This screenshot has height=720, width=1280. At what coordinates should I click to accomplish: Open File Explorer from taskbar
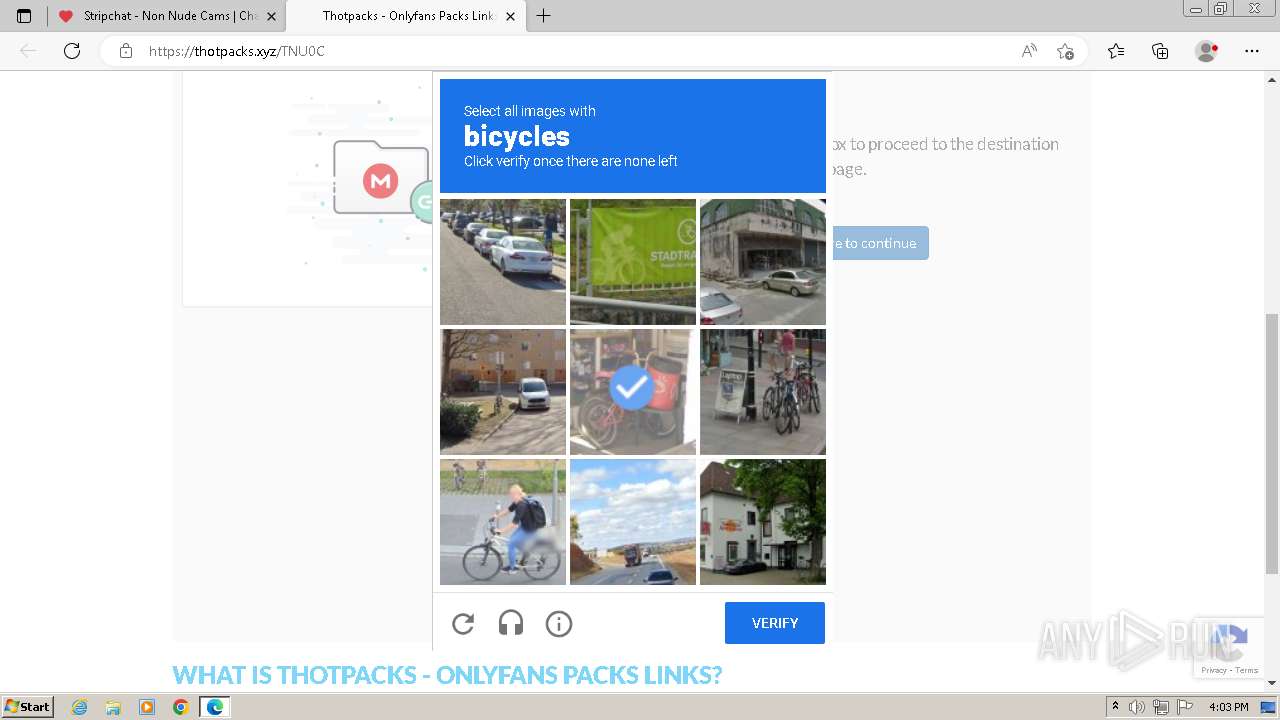pos(113,707)
